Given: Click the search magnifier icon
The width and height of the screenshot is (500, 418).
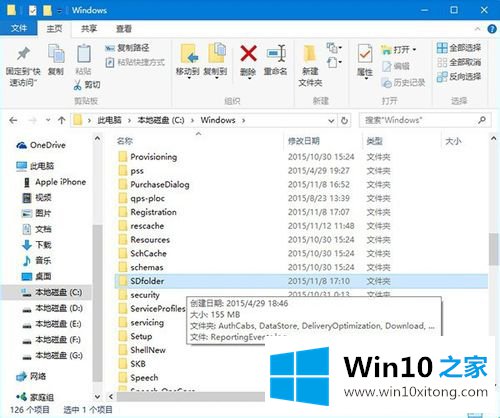Looking at the screenshot, I should point(482,120).
